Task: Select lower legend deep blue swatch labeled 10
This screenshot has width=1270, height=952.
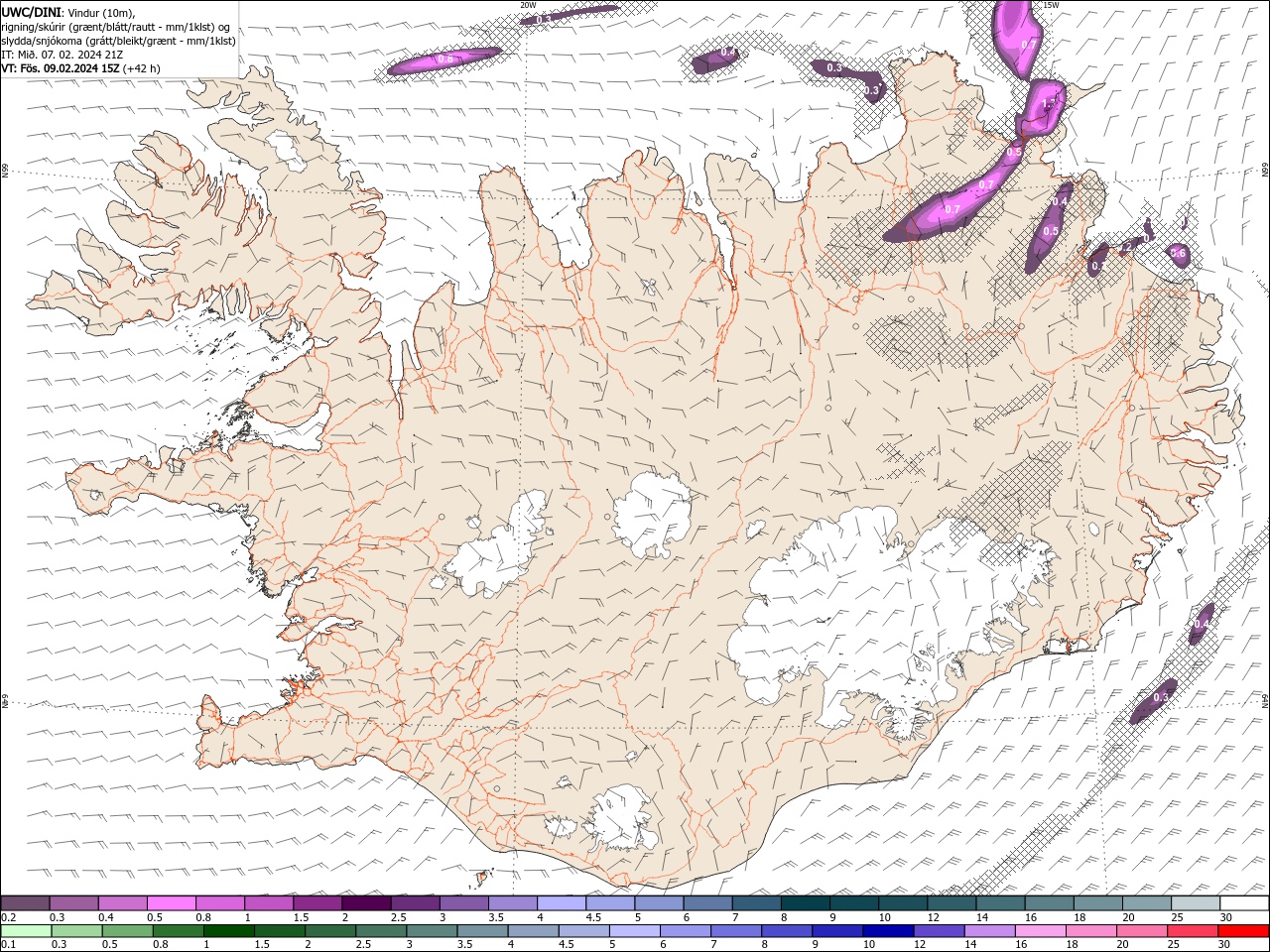Action: (889, 931)
